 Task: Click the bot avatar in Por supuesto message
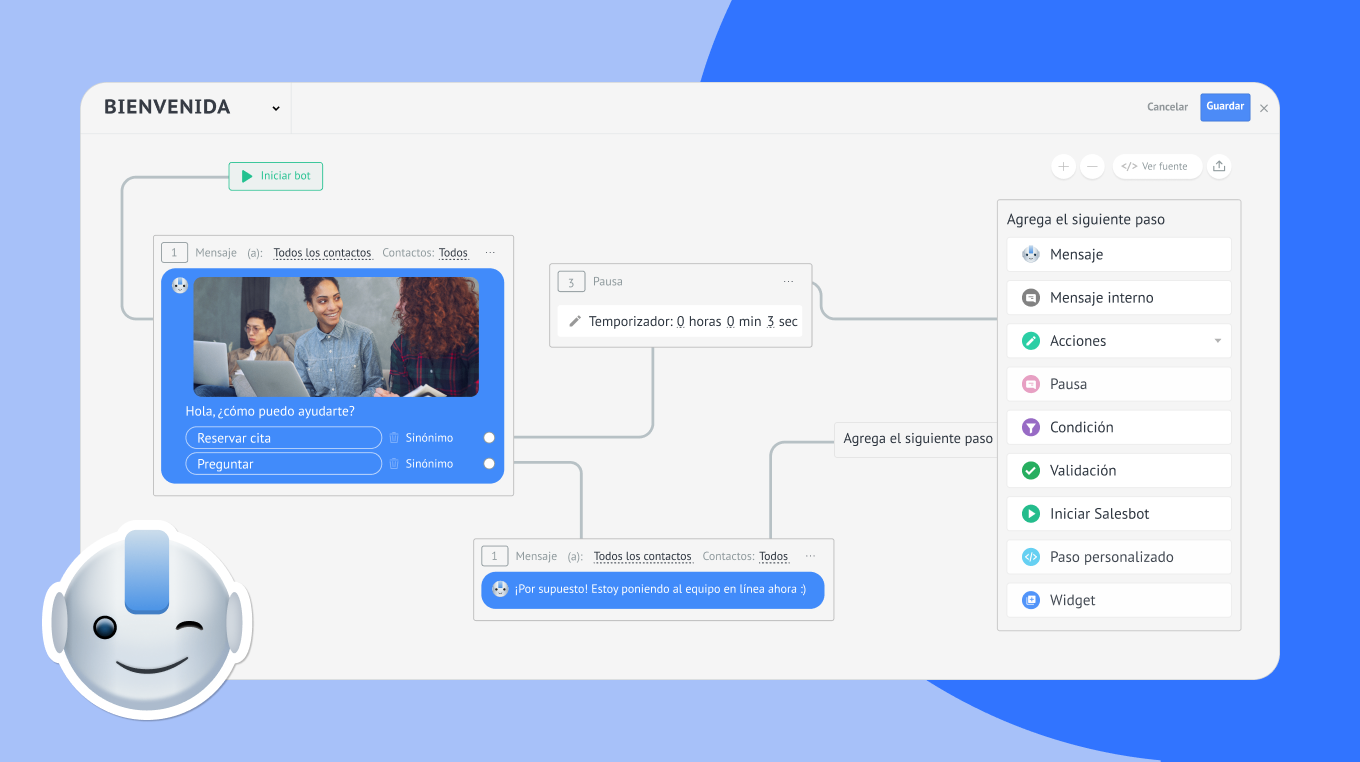click(x=500, y=589)
